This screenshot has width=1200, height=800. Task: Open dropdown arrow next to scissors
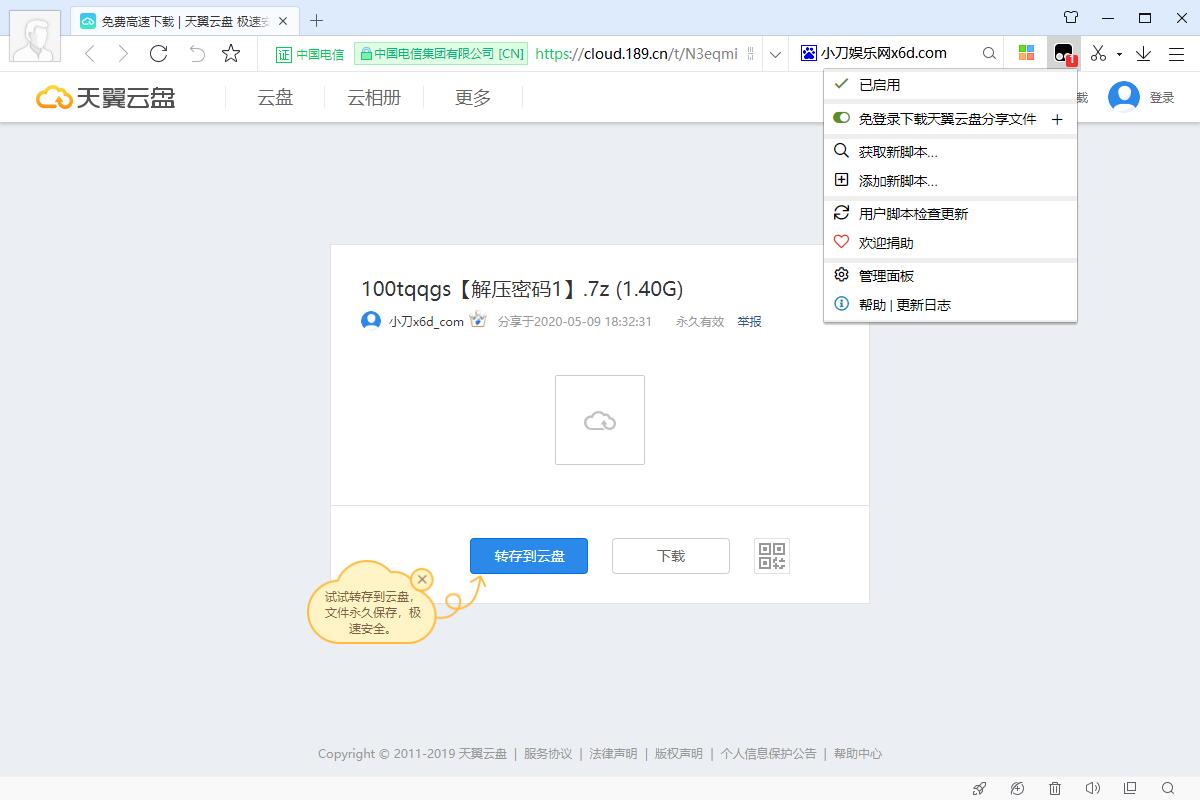pyautogui.click(x=1119, y=54)
